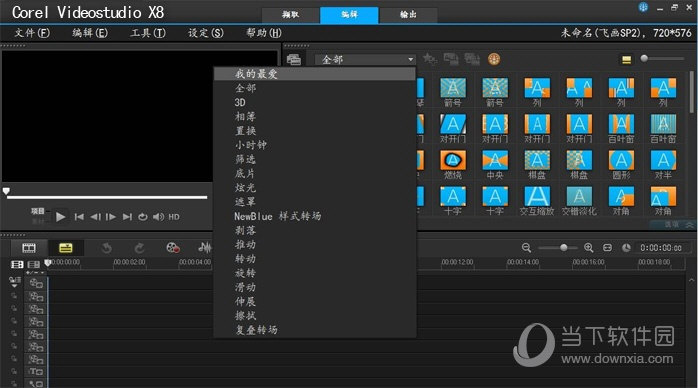The image size is (698, 388).
Task: Open the Sound Mixer waveform icon
Action: [x=205, y=248]
